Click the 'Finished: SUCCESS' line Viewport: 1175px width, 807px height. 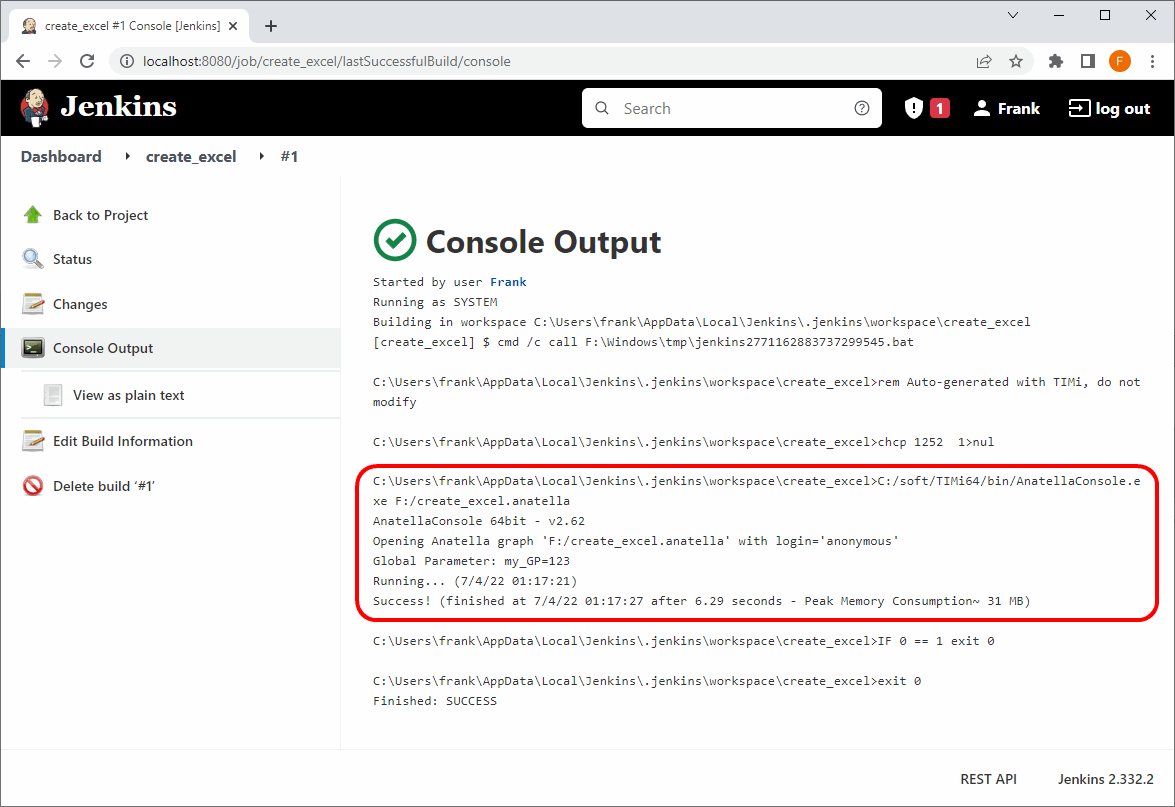[435, 701]
